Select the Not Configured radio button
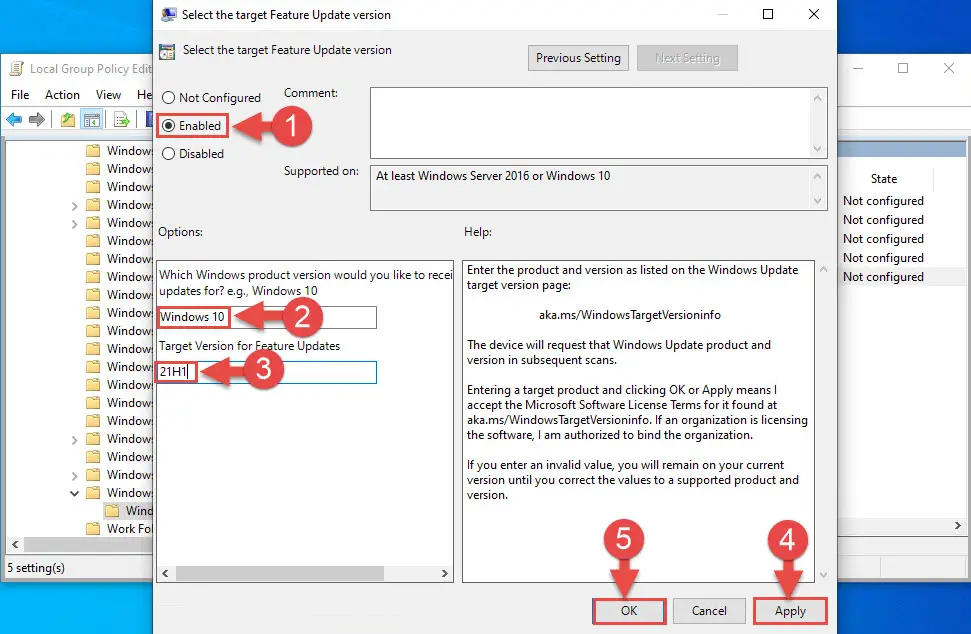The width and height of the screenshot is (971, 634). 168,98
